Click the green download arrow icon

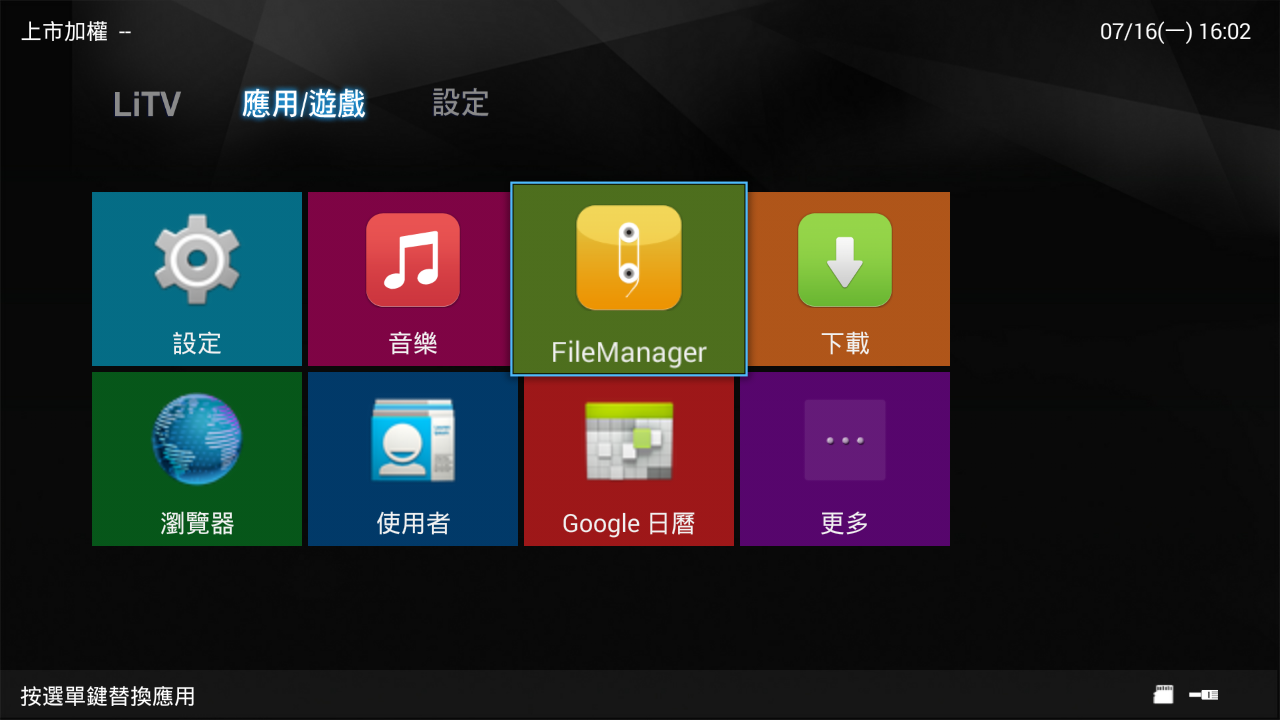pyautogui.click(x=844, y=258)
